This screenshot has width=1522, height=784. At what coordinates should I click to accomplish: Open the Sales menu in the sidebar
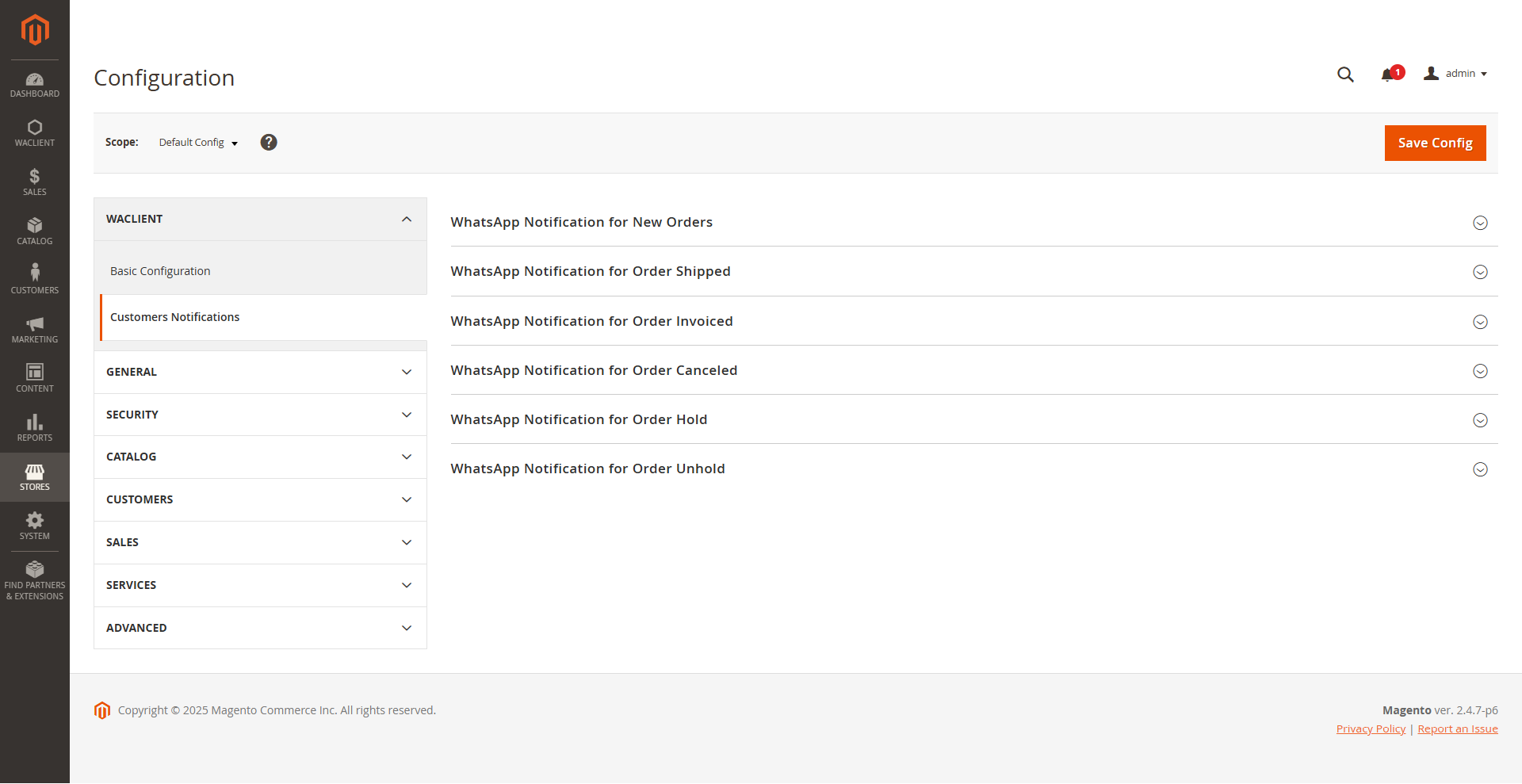34,182
